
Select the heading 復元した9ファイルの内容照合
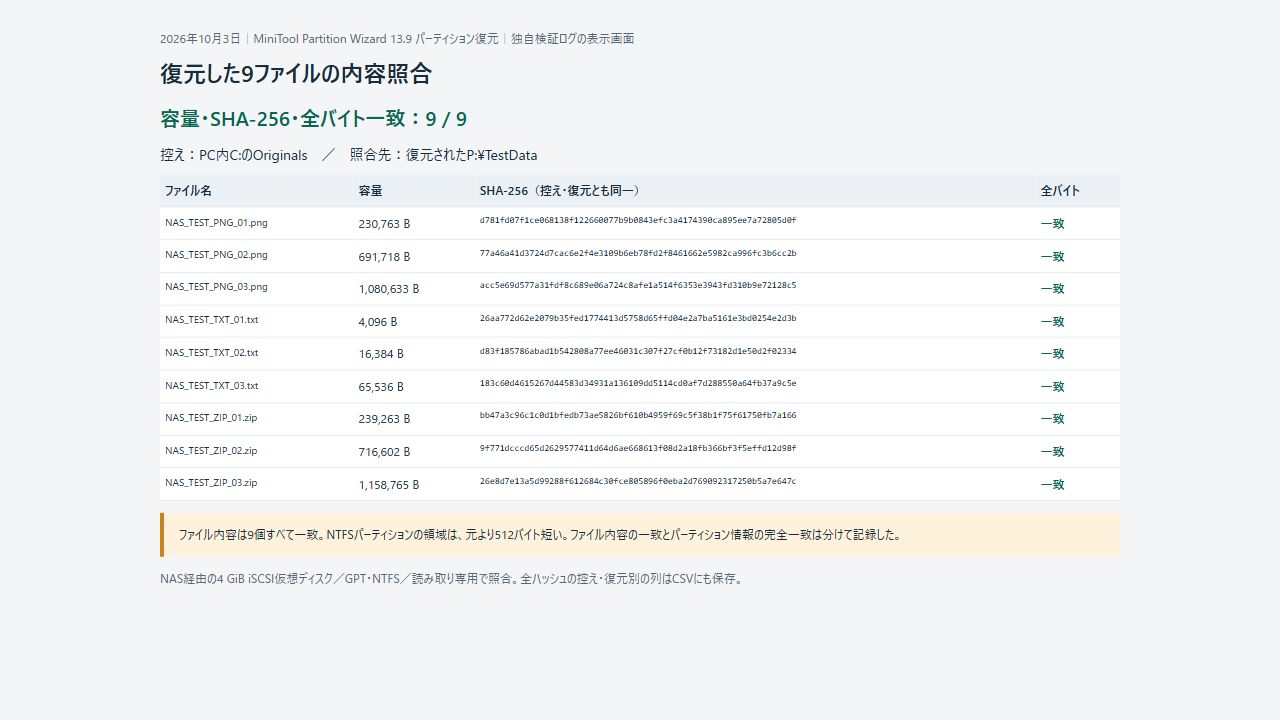[296, 74]
